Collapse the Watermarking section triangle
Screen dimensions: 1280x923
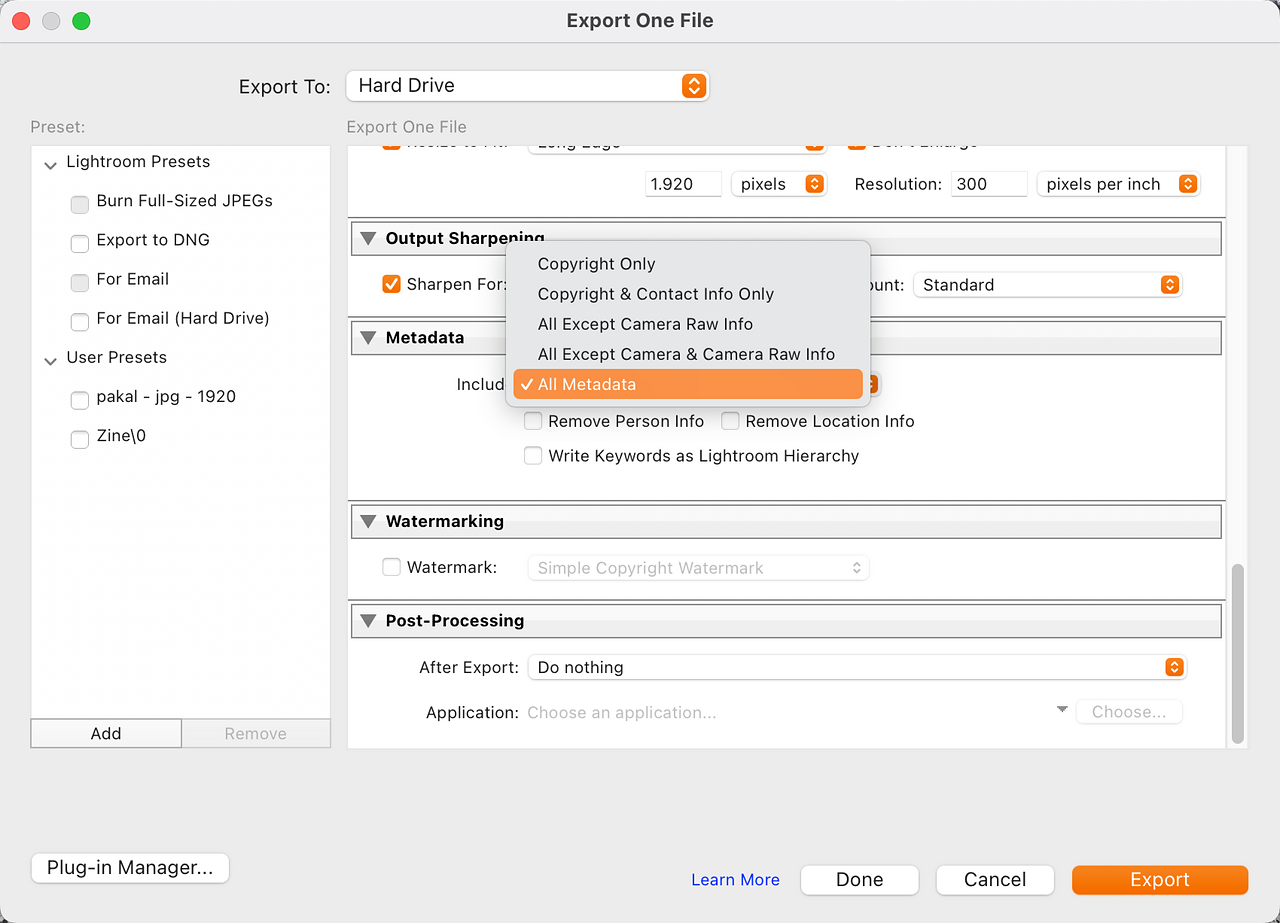(x=367, y=522)
